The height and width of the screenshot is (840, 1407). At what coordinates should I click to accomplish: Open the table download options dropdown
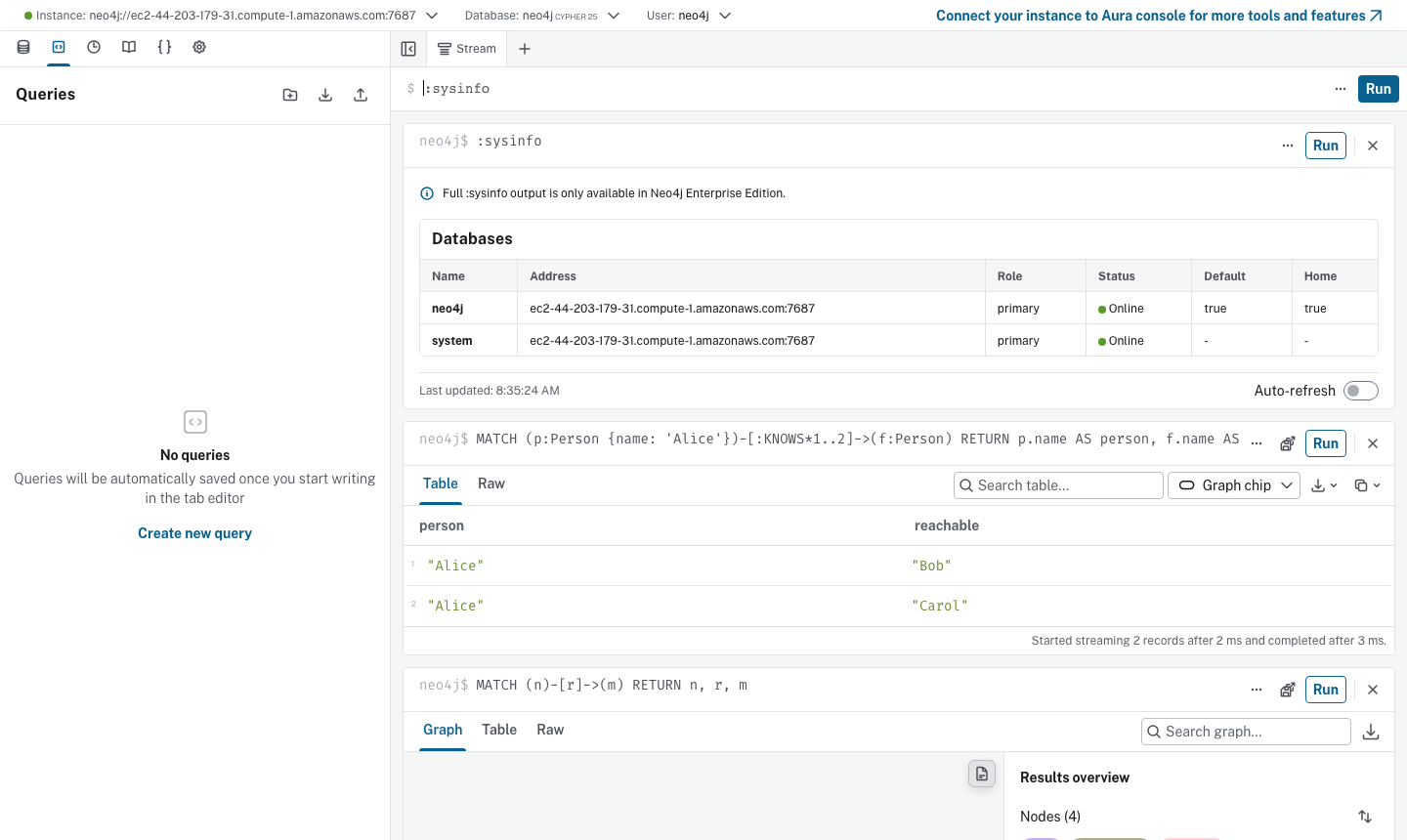[x=1324, y=485]
